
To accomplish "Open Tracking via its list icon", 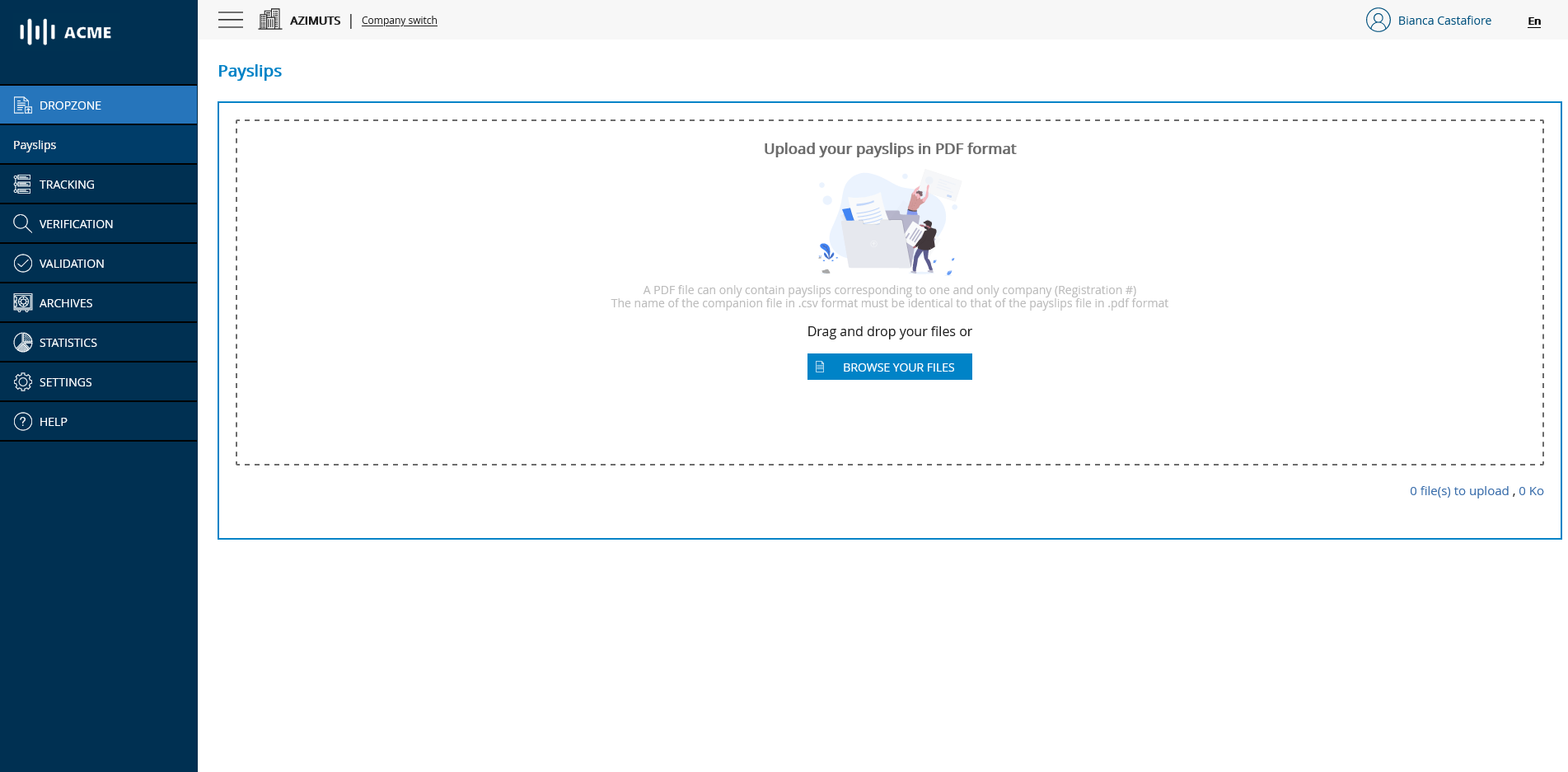I will pyautogui.click(x=22, y=184).
